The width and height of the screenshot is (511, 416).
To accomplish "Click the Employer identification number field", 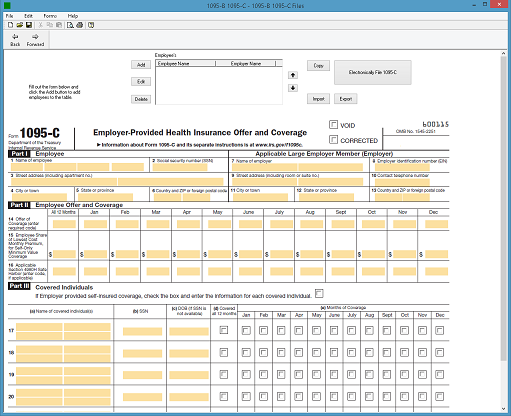I will pos(402,167).
